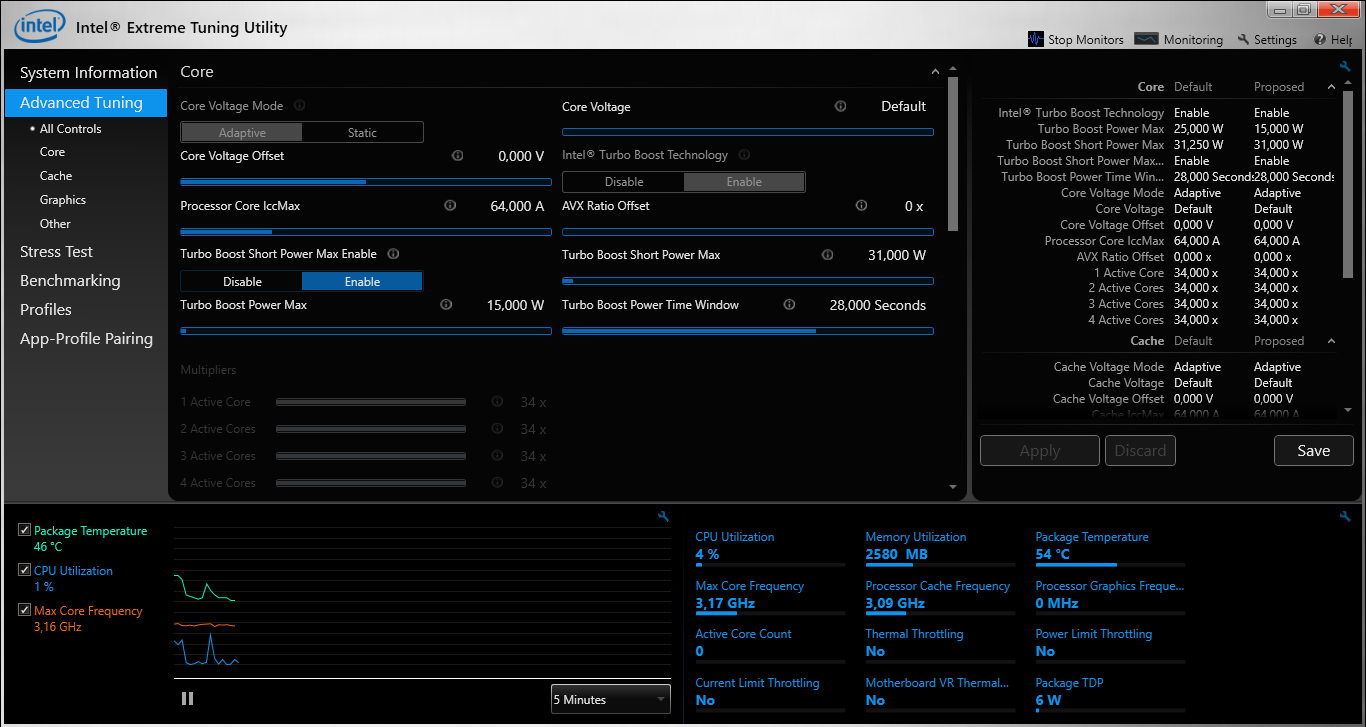Click the Turbo Boost Power Time Window slider
Image resolution: width=1366 pixels, height=727 pixels.
point(748,331)
